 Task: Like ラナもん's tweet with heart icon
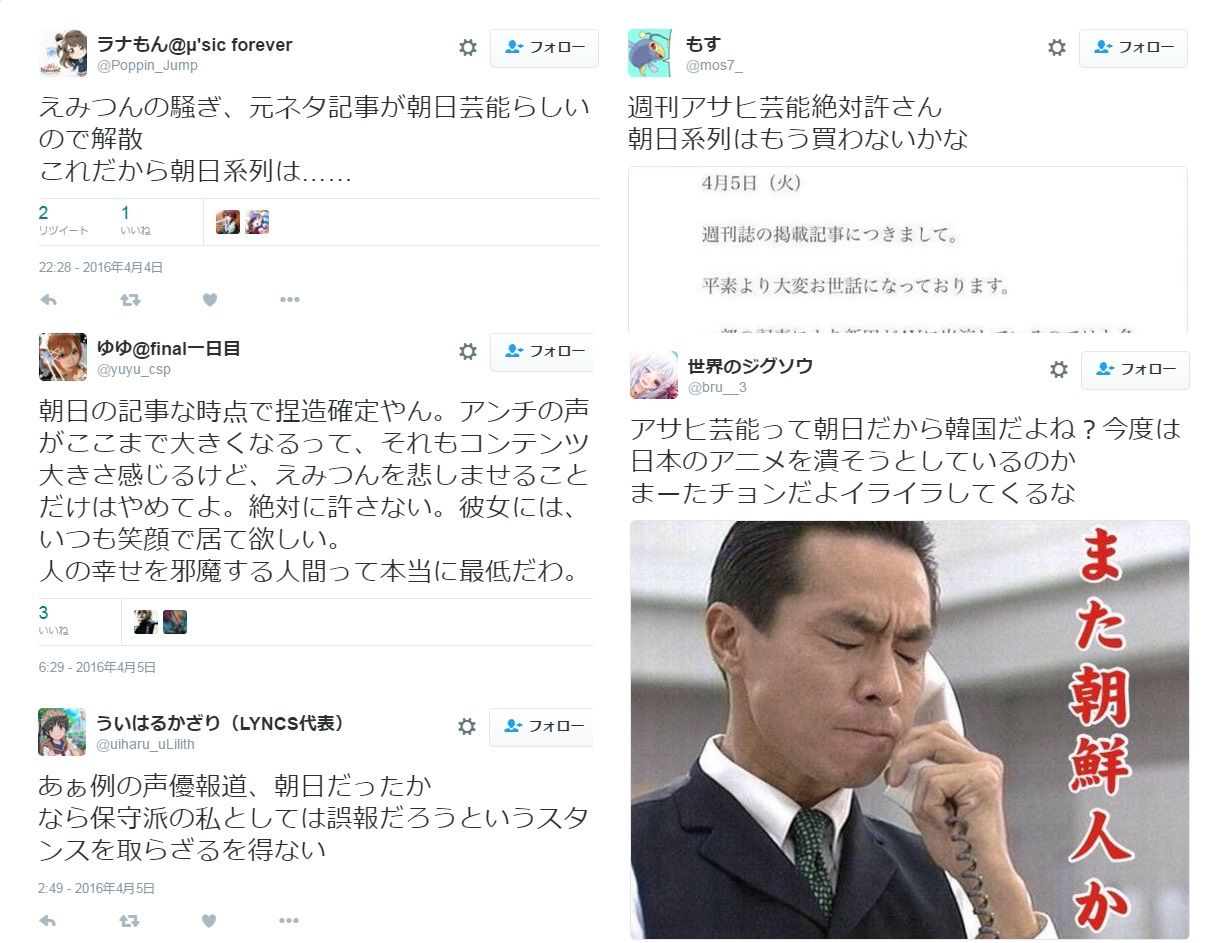tap(210, 299)
